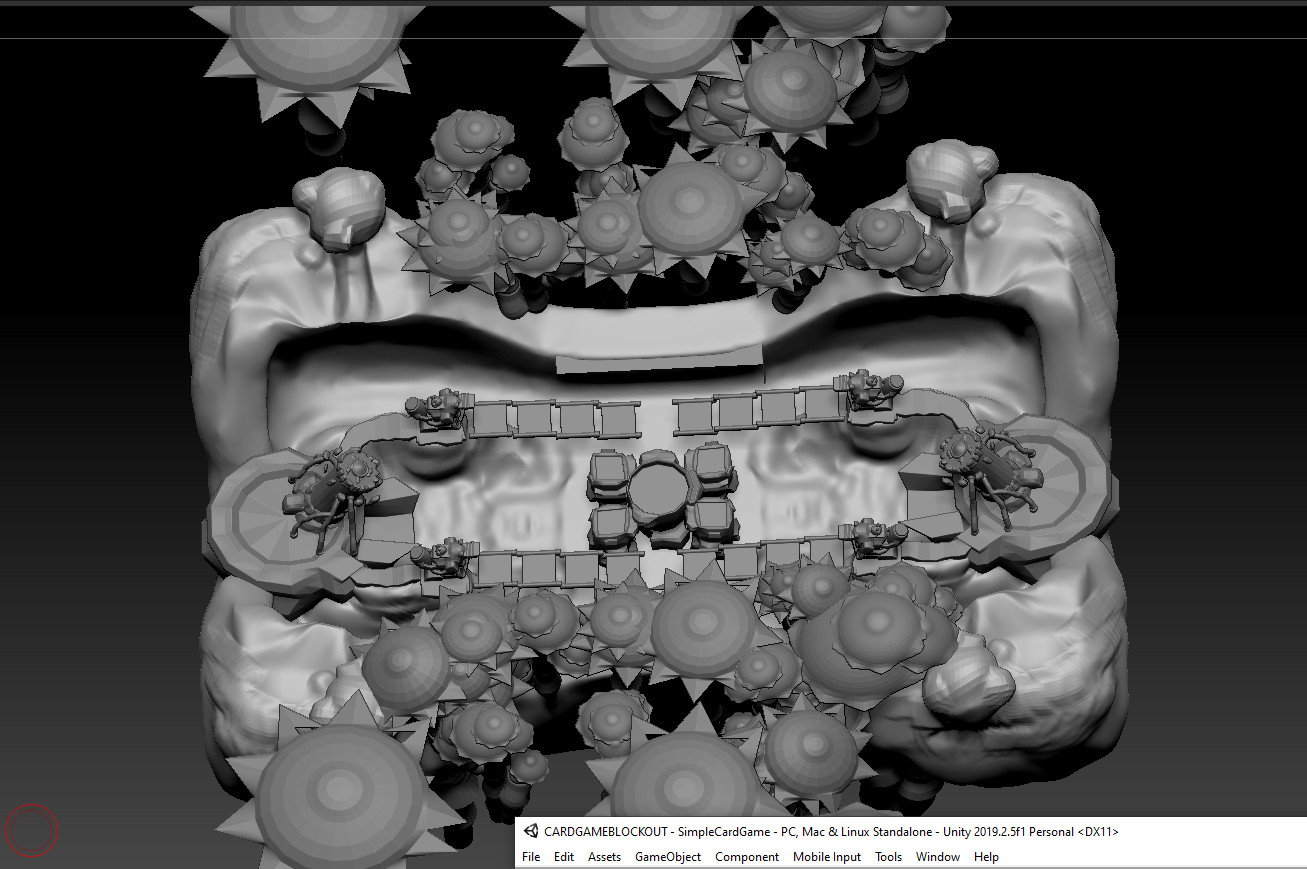Open the Edit menu in Unity
Viewport: 1307px width, 869px height.
[x=564, y=857]
